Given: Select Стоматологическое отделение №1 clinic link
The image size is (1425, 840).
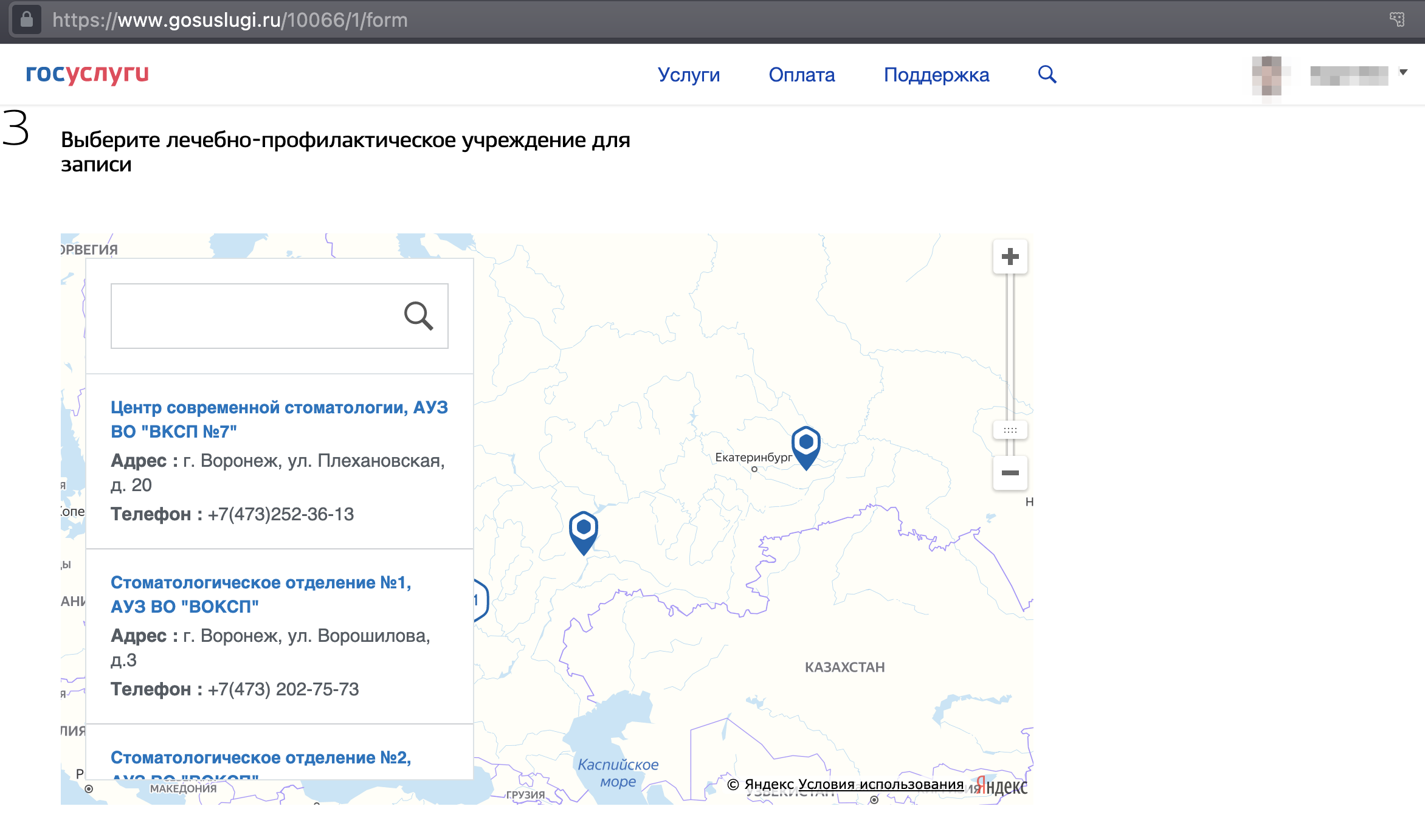Looking at the screenshot, I should tap(261, 594).
